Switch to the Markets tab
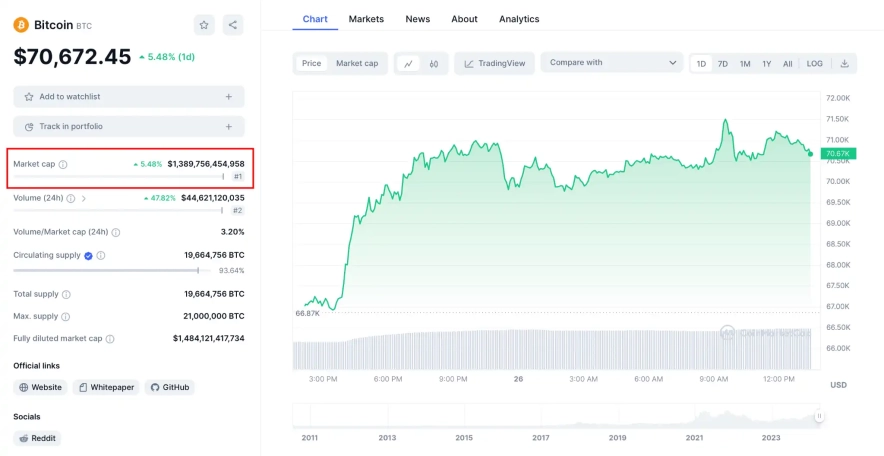 point(366,19)
